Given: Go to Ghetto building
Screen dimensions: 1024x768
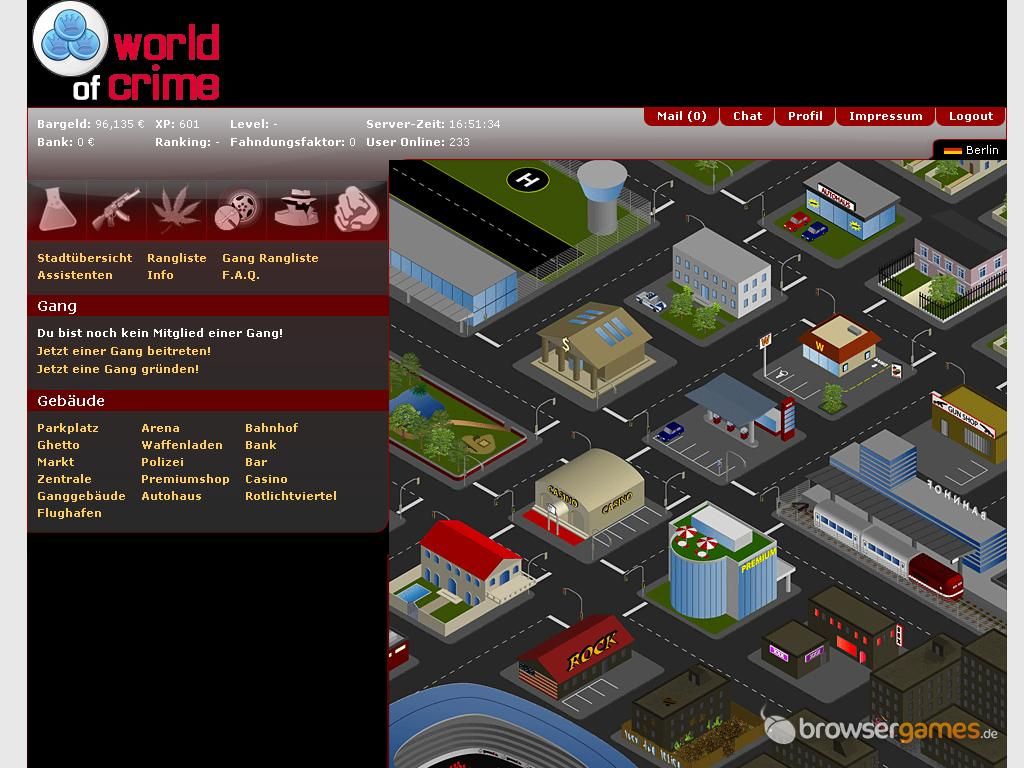Looking at the screenshot, I should click(x=58, y=445).
